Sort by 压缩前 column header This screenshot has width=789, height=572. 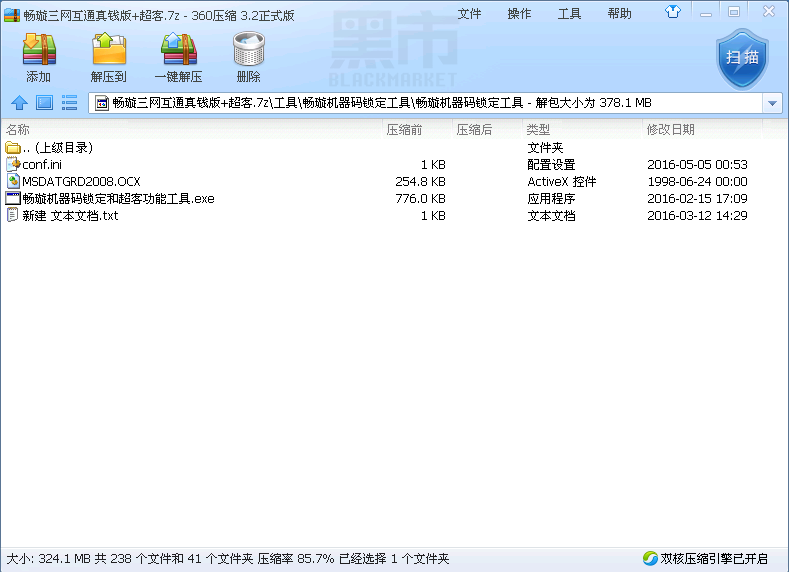pos(417,130)
